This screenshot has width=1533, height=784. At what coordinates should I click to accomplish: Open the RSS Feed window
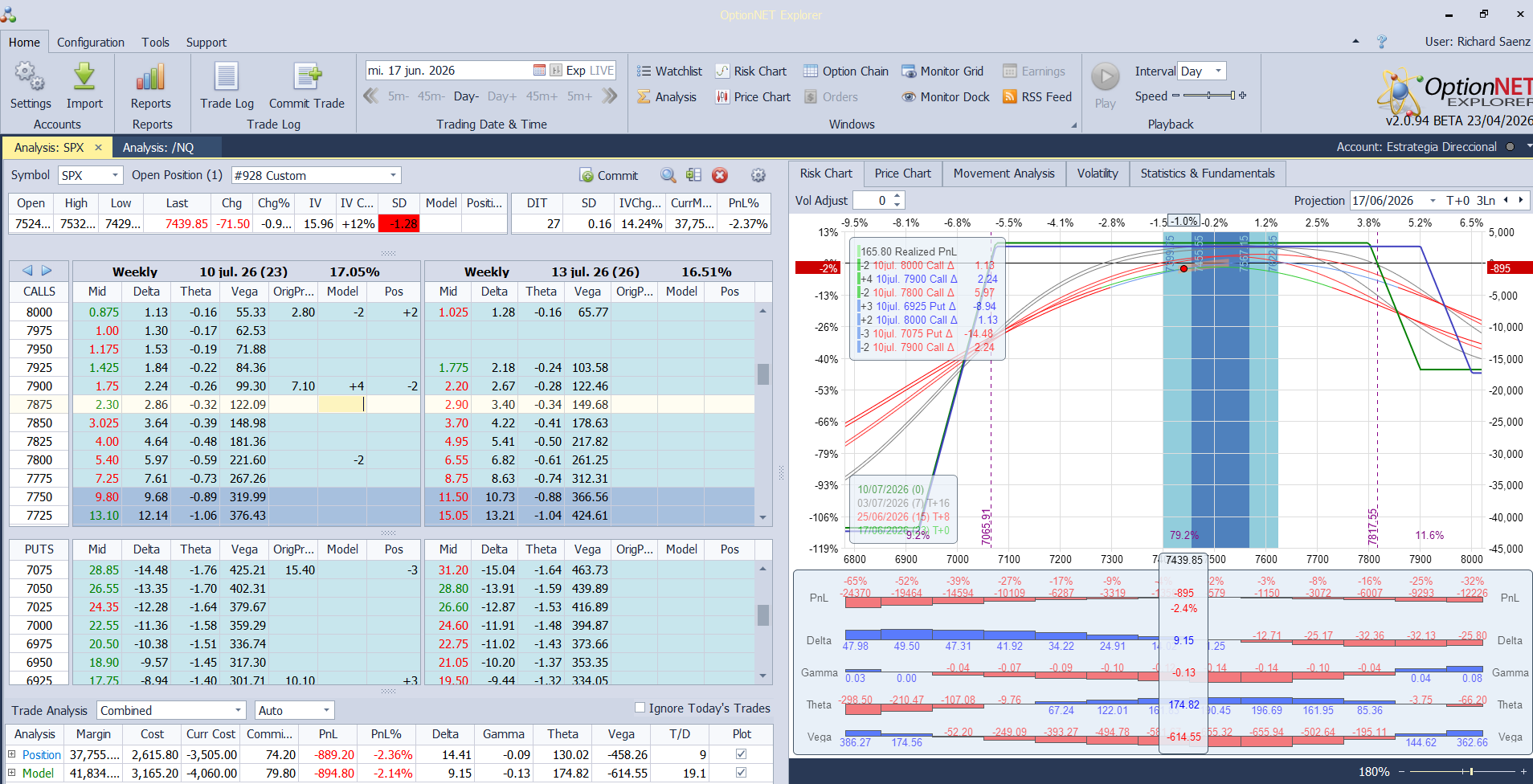[1037, 97]
